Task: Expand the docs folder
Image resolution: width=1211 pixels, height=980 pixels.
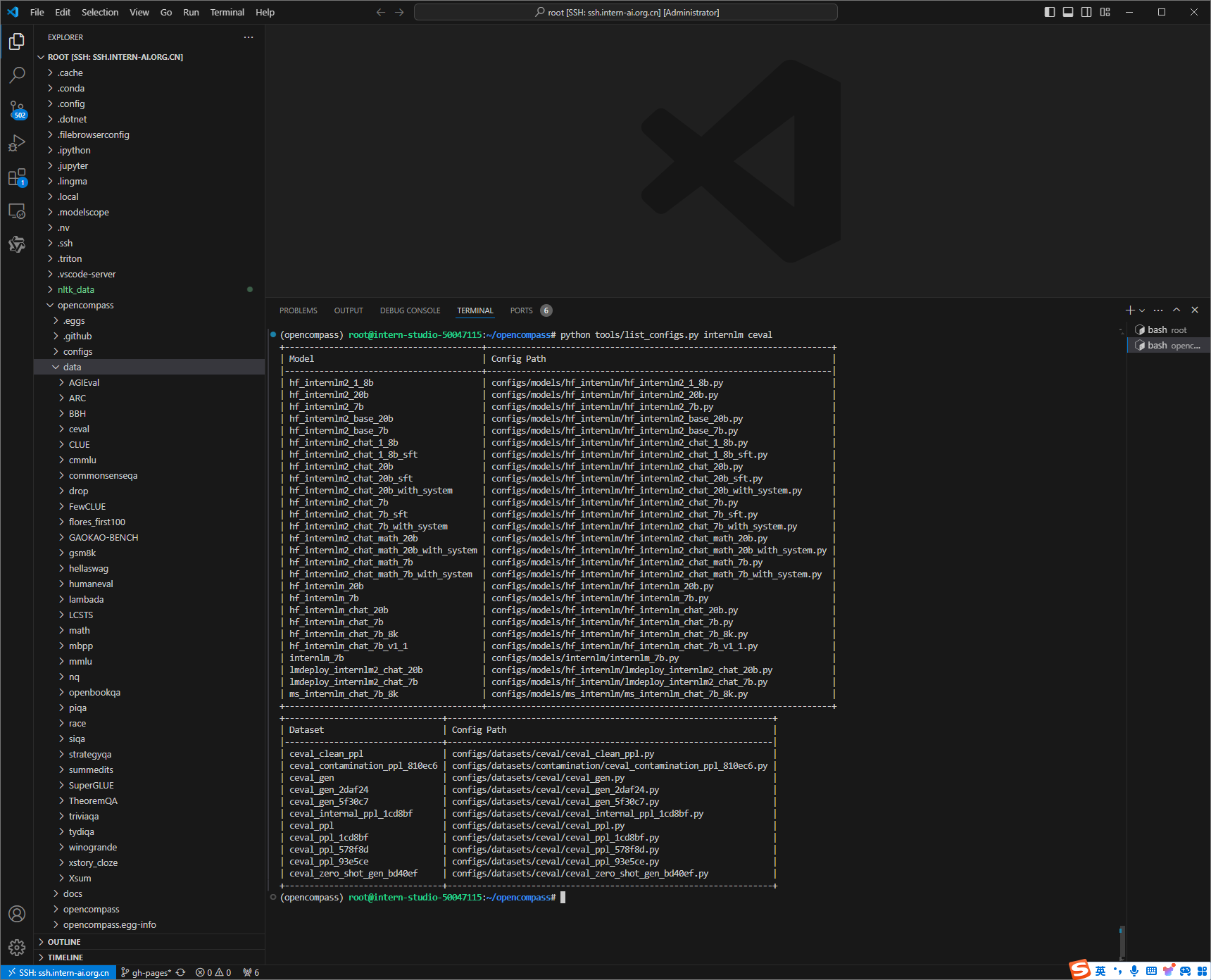Action: (149, 893)
